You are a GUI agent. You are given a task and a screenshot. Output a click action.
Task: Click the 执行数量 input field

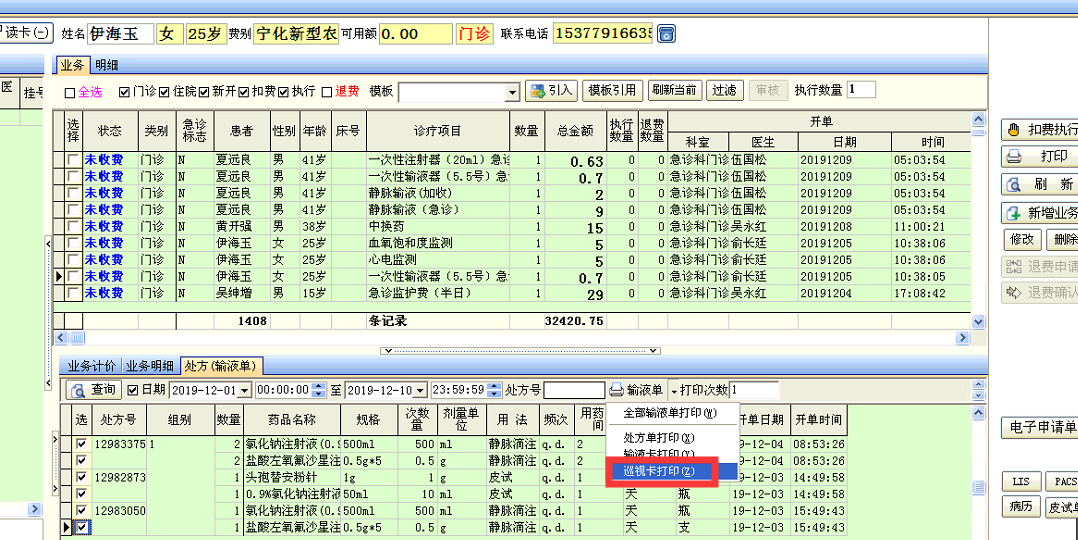pos(861,89)
